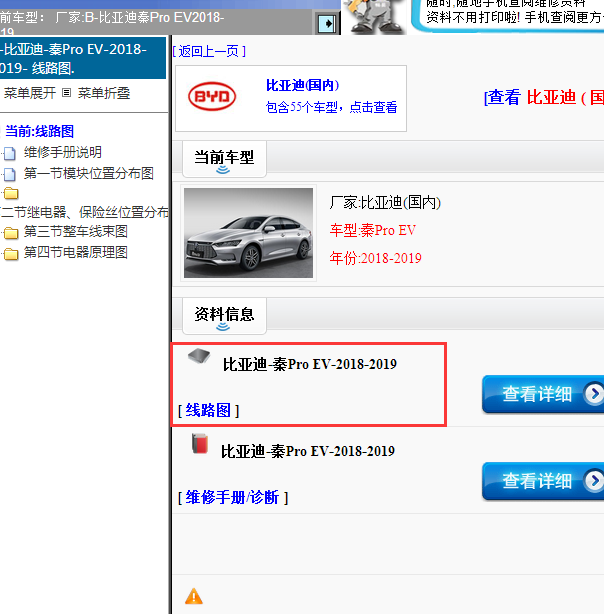
Task: Click 包含55个车型,点击查看 link
Action: point(331,107)
